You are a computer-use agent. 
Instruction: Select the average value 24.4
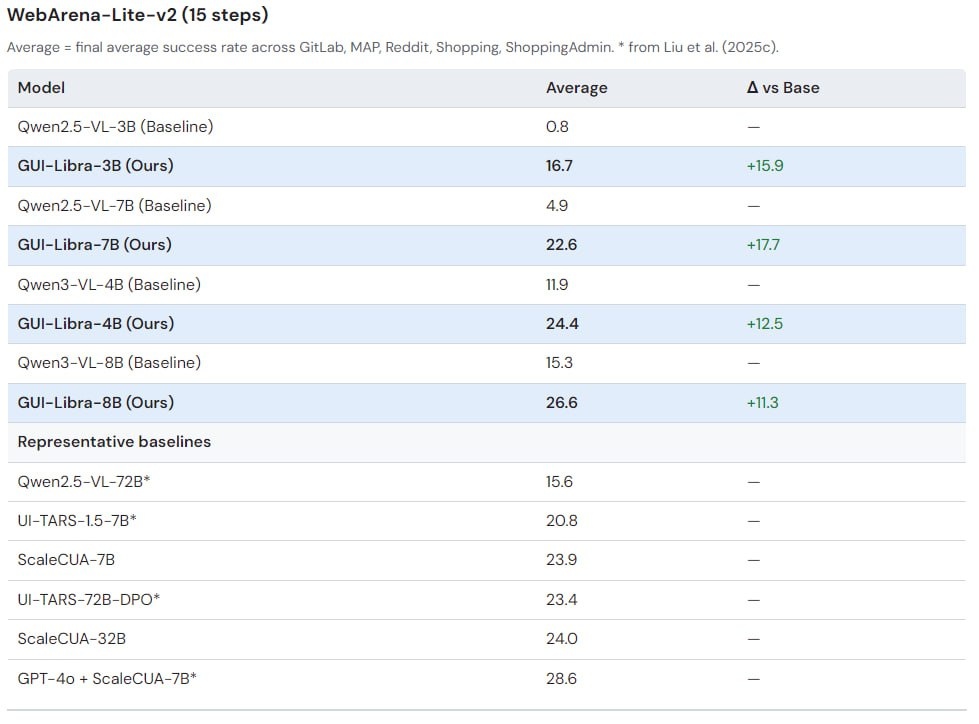click(x=562, y=324)
